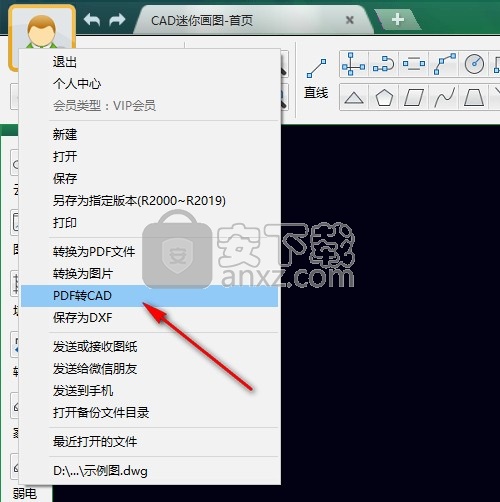The width and height of the screenshot is (500, 502).
Task: Select the polyline with arc tool
Action: (x=383, y=64)
